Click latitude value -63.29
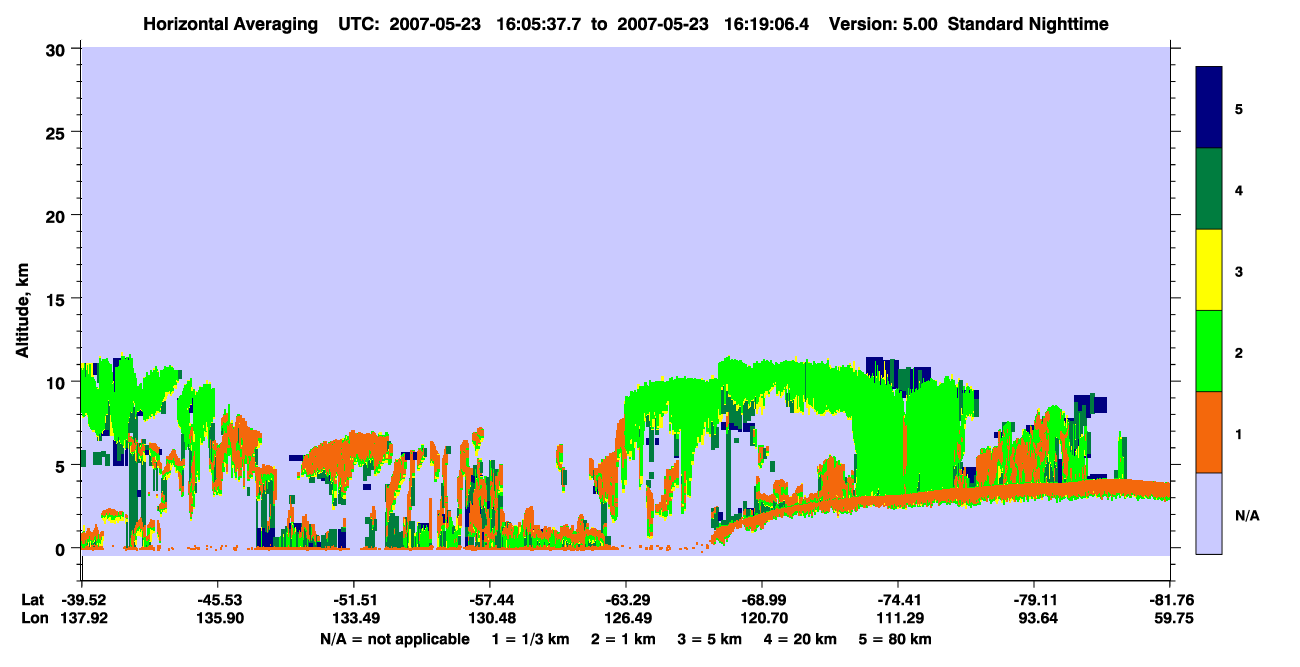1300x667 pixels. tap(625, 600)
